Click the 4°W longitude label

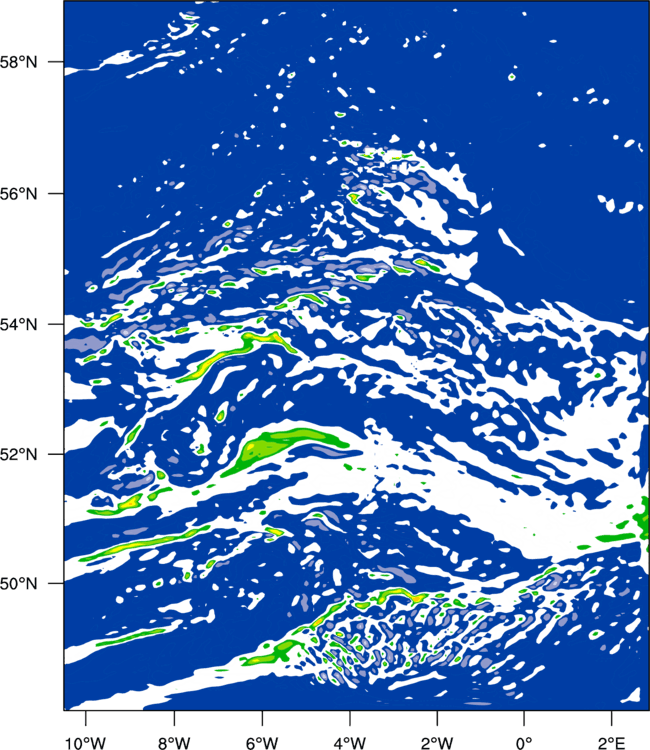point(350,743)
